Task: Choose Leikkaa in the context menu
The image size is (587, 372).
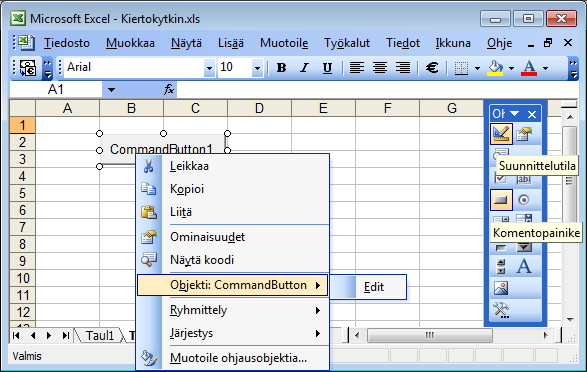Action: [233, 166]
